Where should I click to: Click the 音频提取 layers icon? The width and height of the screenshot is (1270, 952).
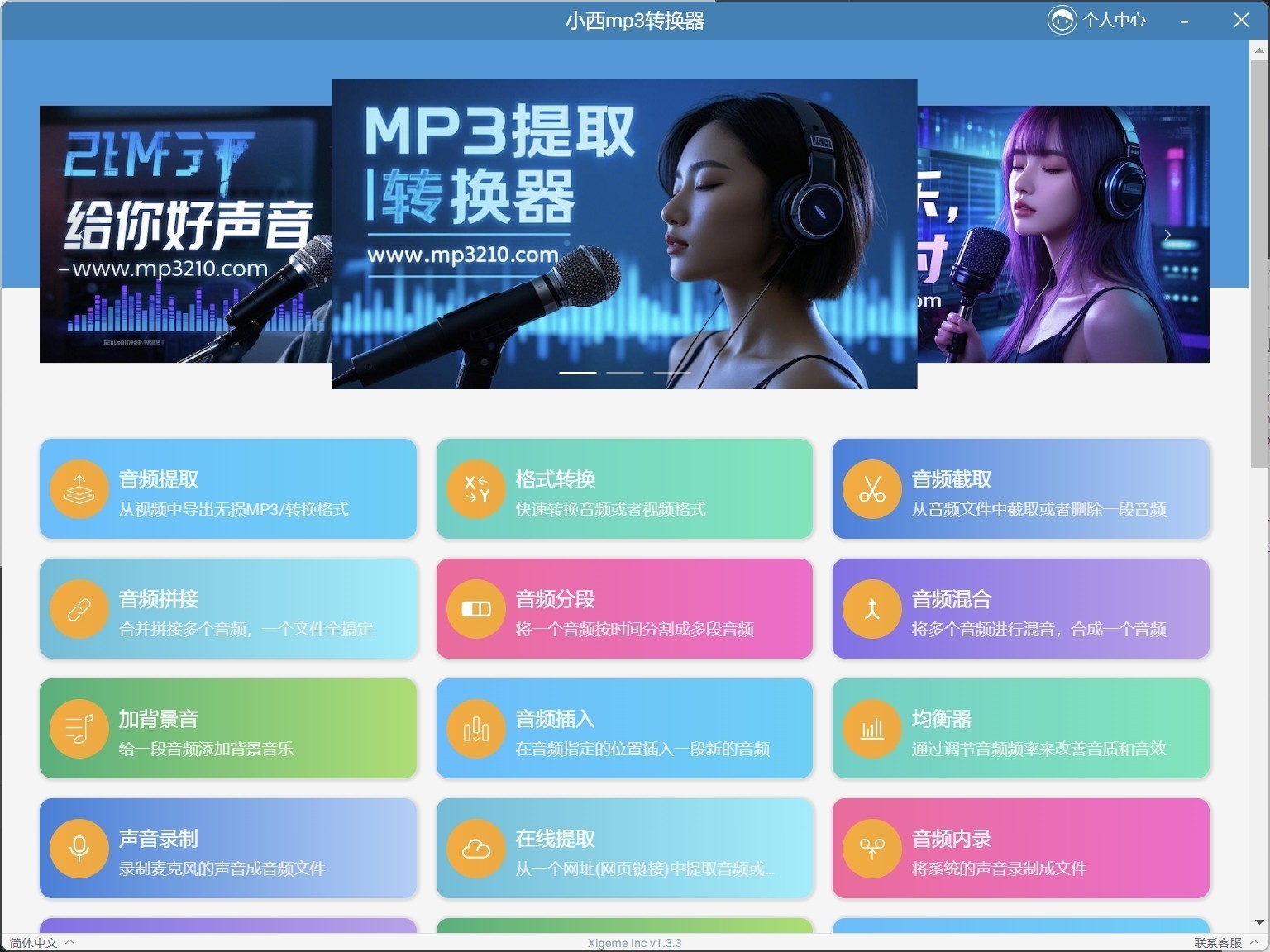point(79,489)
